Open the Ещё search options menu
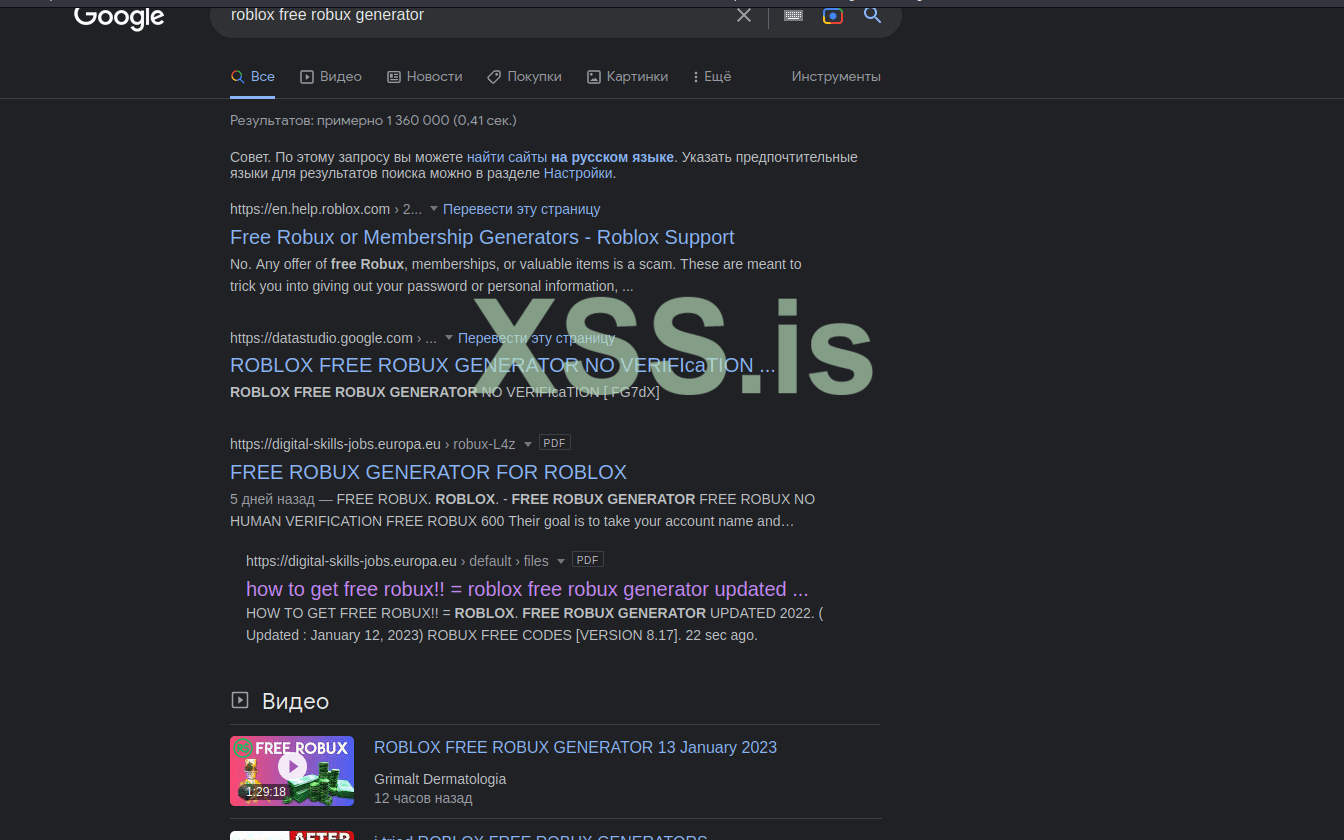The image size is (1344, 840). [710, 76]
